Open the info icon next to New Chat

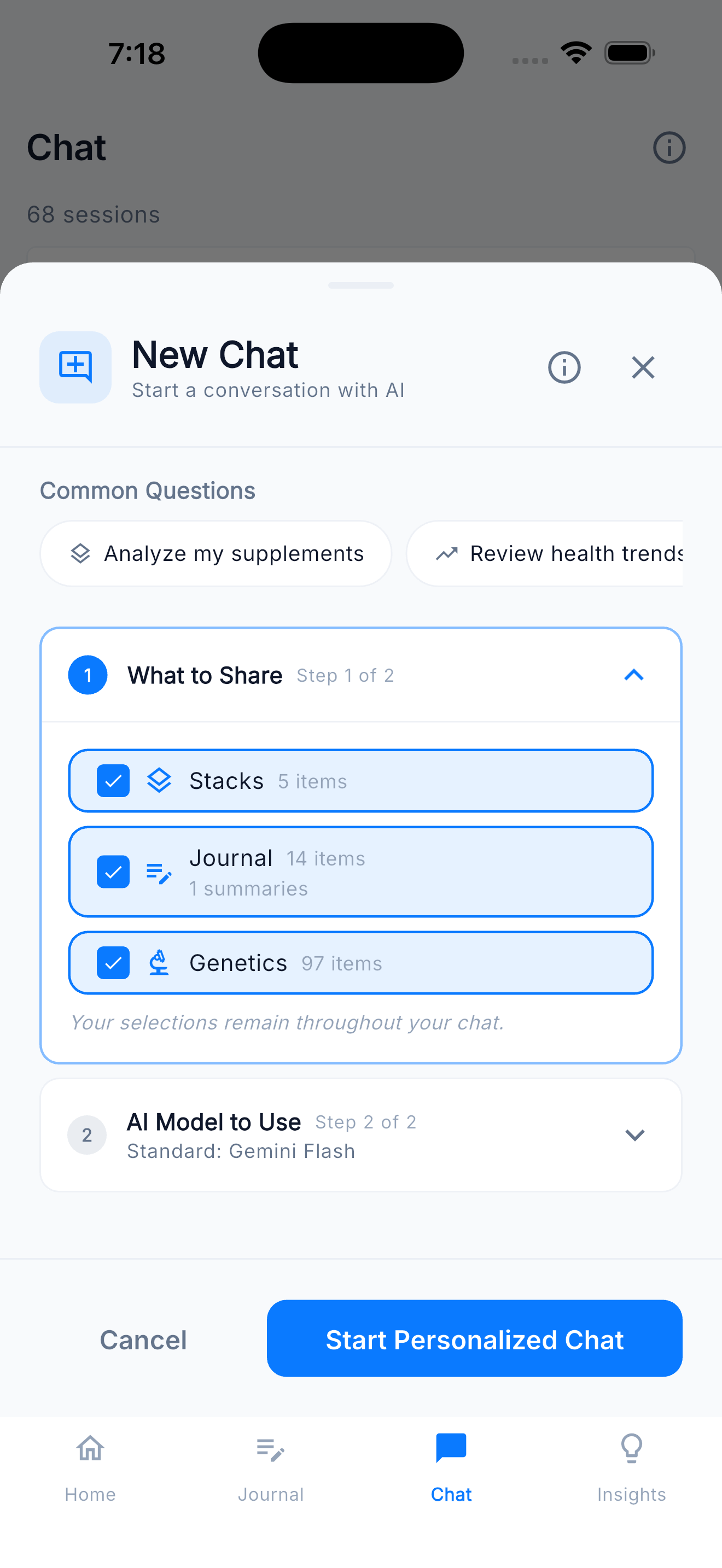(564, 367)
